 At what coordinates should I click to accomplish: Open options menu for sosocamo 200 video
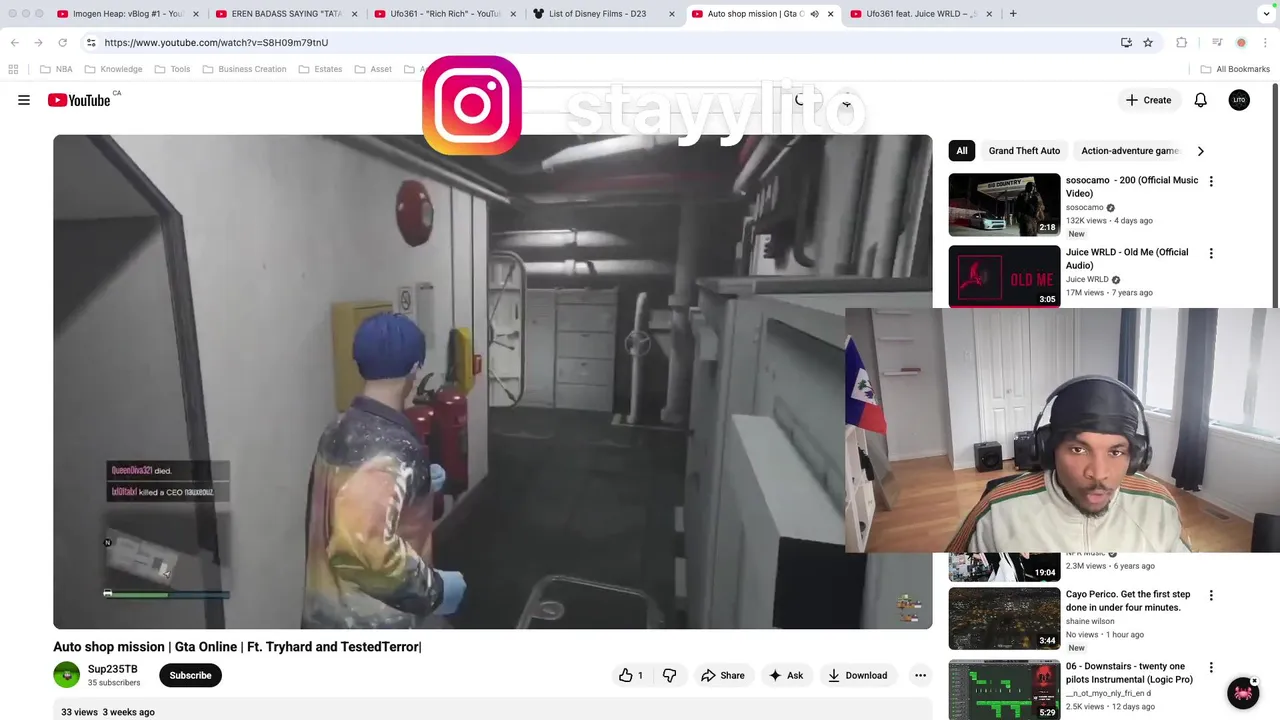1211,181
